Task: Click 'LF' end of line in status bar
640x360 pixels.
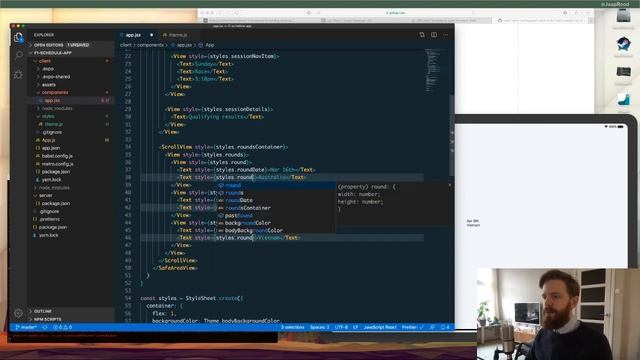Action: pos(356,327)
